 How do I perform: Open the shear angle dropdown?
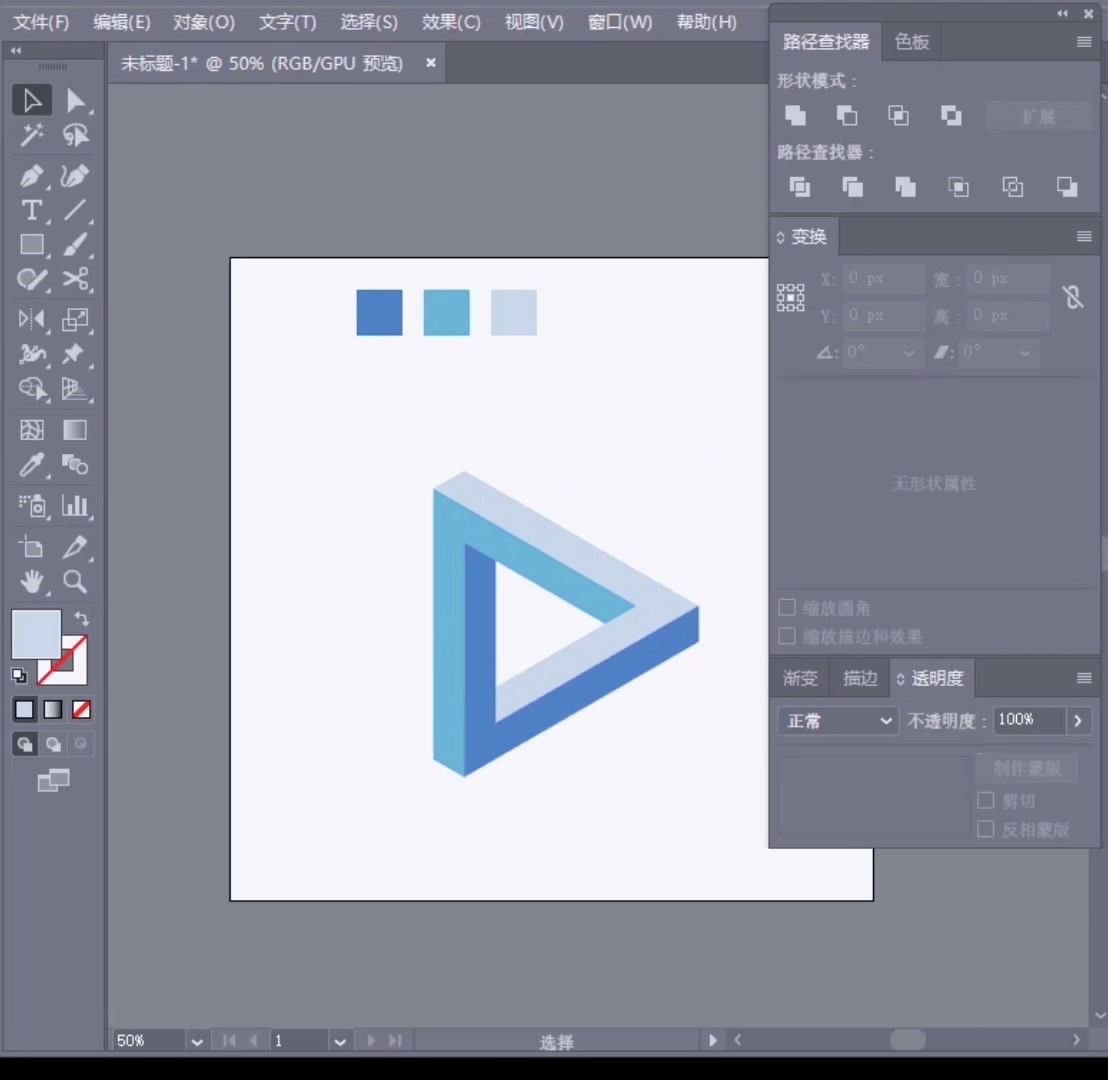1025,352
